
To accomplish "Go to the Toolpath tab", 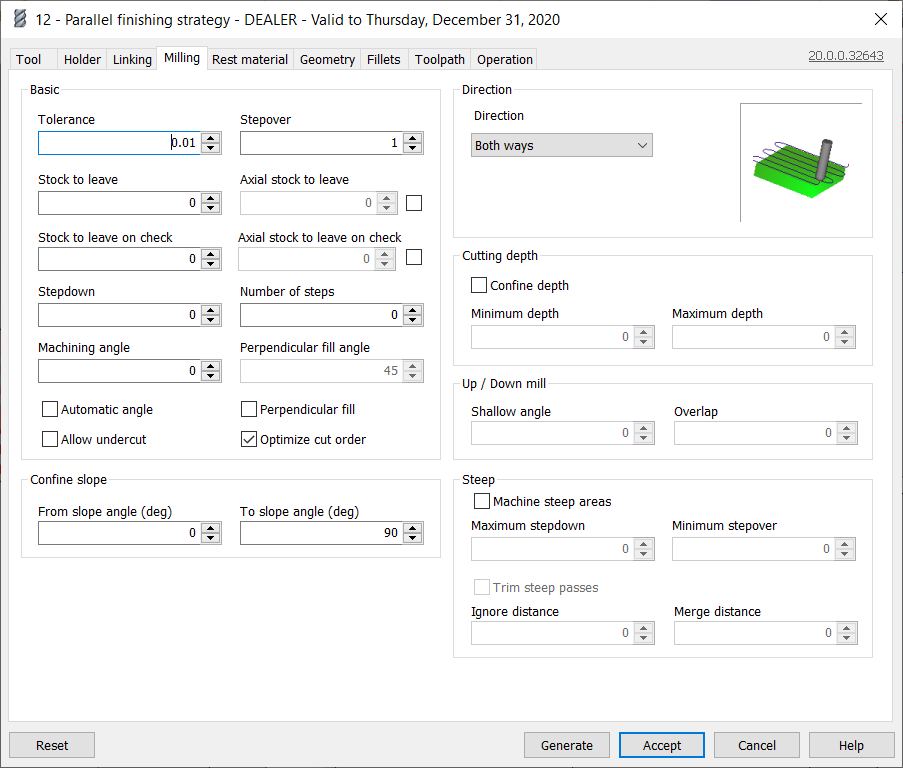I will [x=440, y=60].
